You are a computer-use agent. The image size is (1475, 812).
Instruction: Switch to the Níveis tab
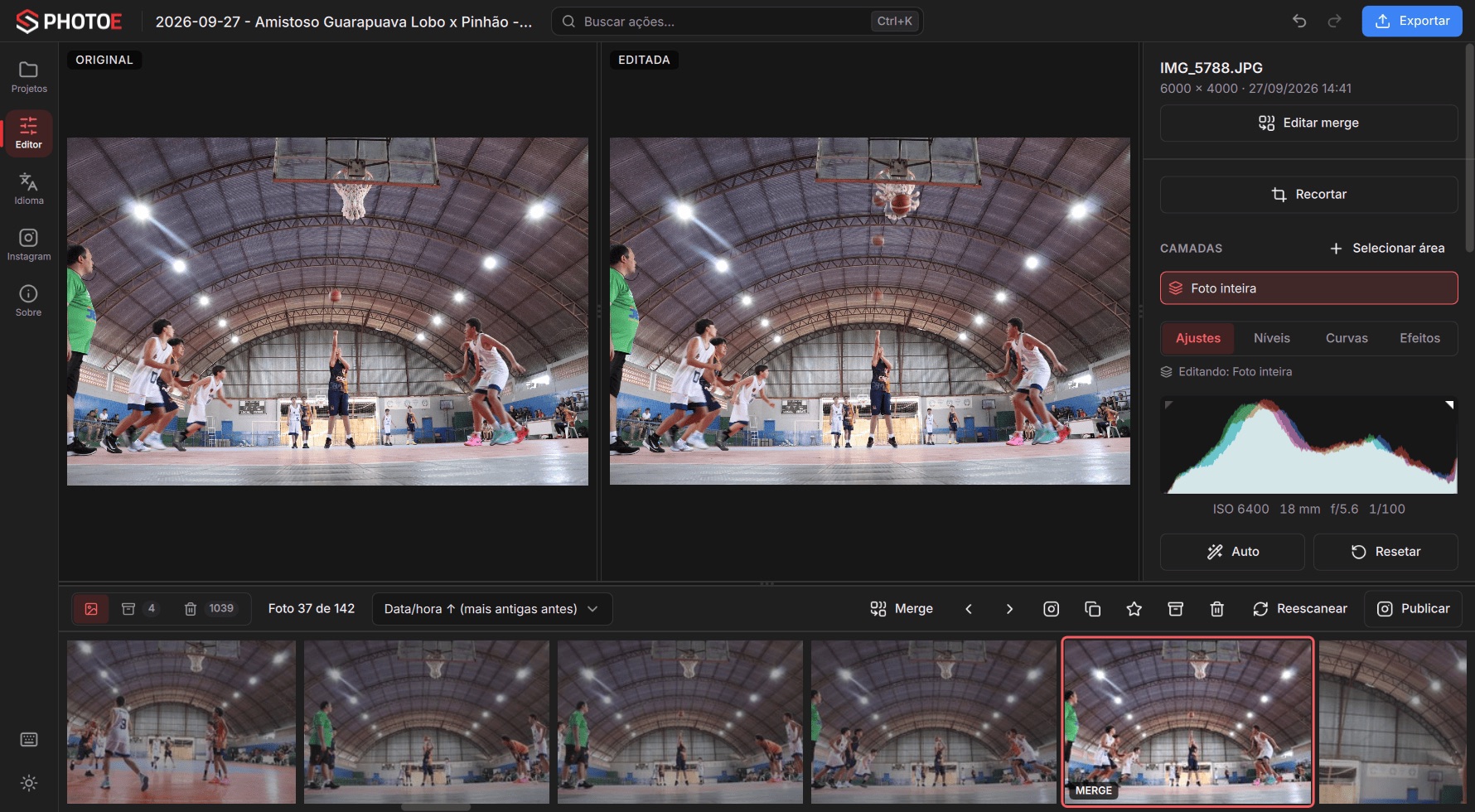(x=1271, y=338)
